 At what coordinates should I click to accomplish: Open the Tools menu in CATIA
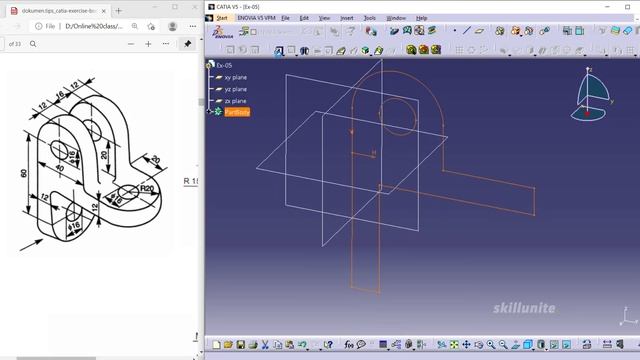coord(369,18)
